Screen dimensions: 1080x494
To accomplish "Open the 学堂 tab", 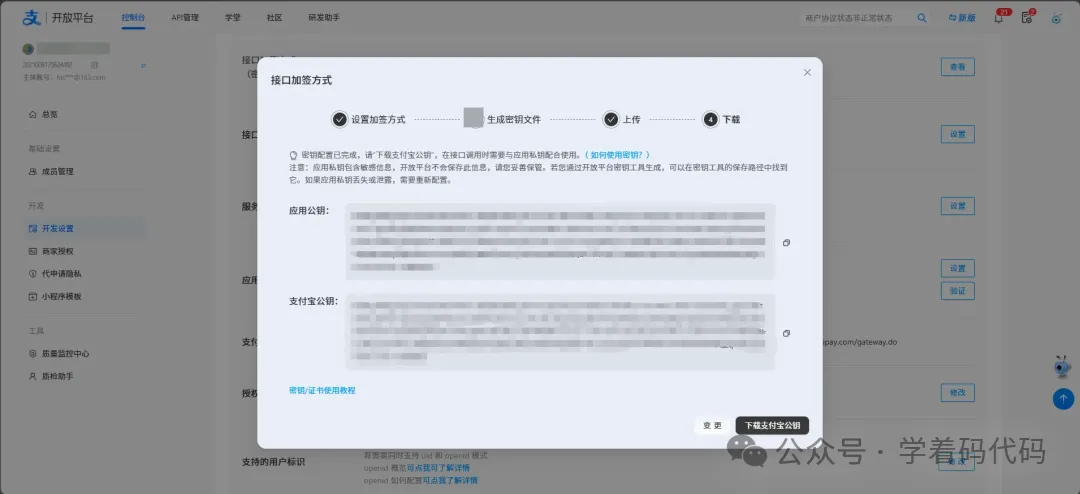I will pyautogui.click(x=233, y=18).
